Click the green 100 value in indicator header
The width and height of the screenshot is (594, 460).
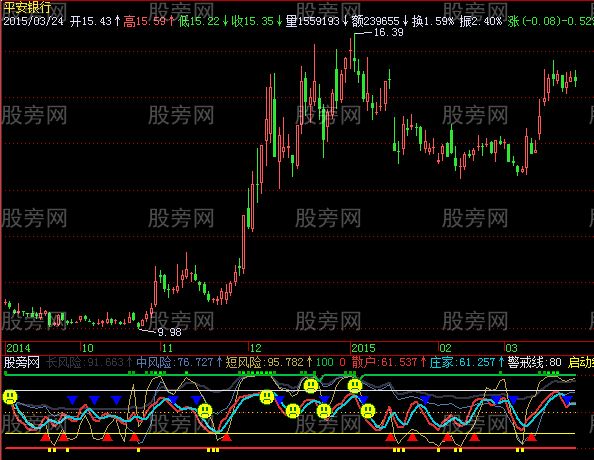click(325, 362)
